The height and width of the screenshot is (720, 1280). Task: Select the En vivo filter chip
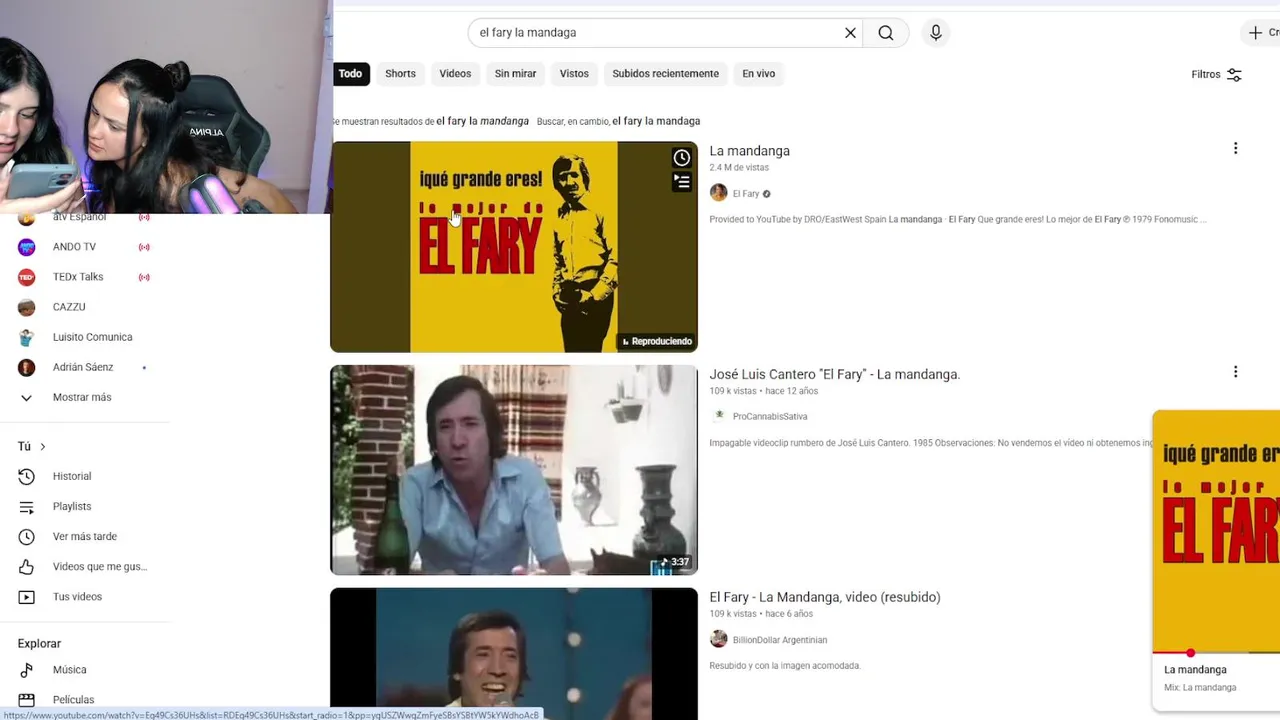tap(758, 74)
